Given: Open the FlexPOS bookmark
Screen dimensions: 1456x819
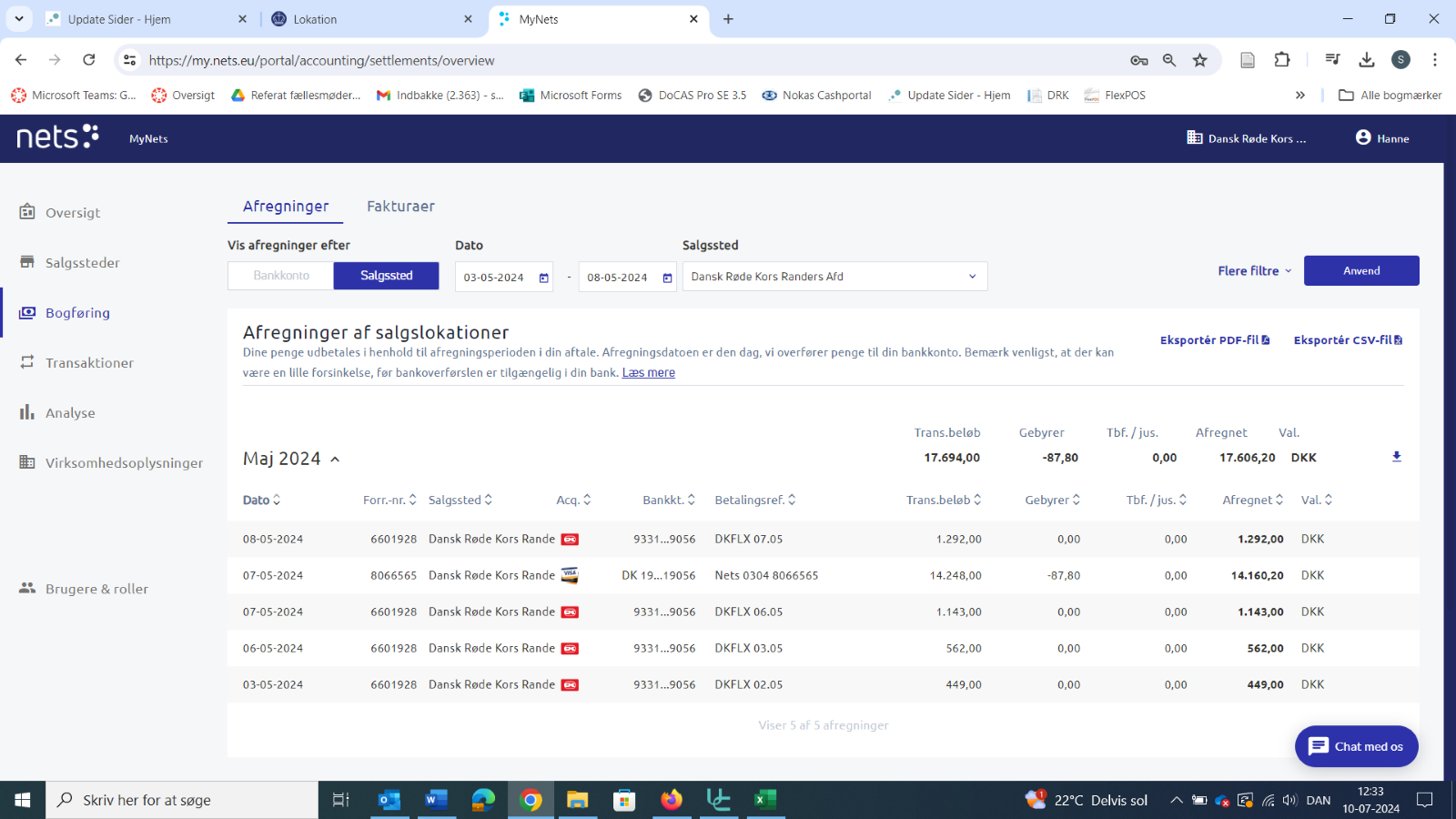Looking at the screenshot, I should [x=1115, y=95].
